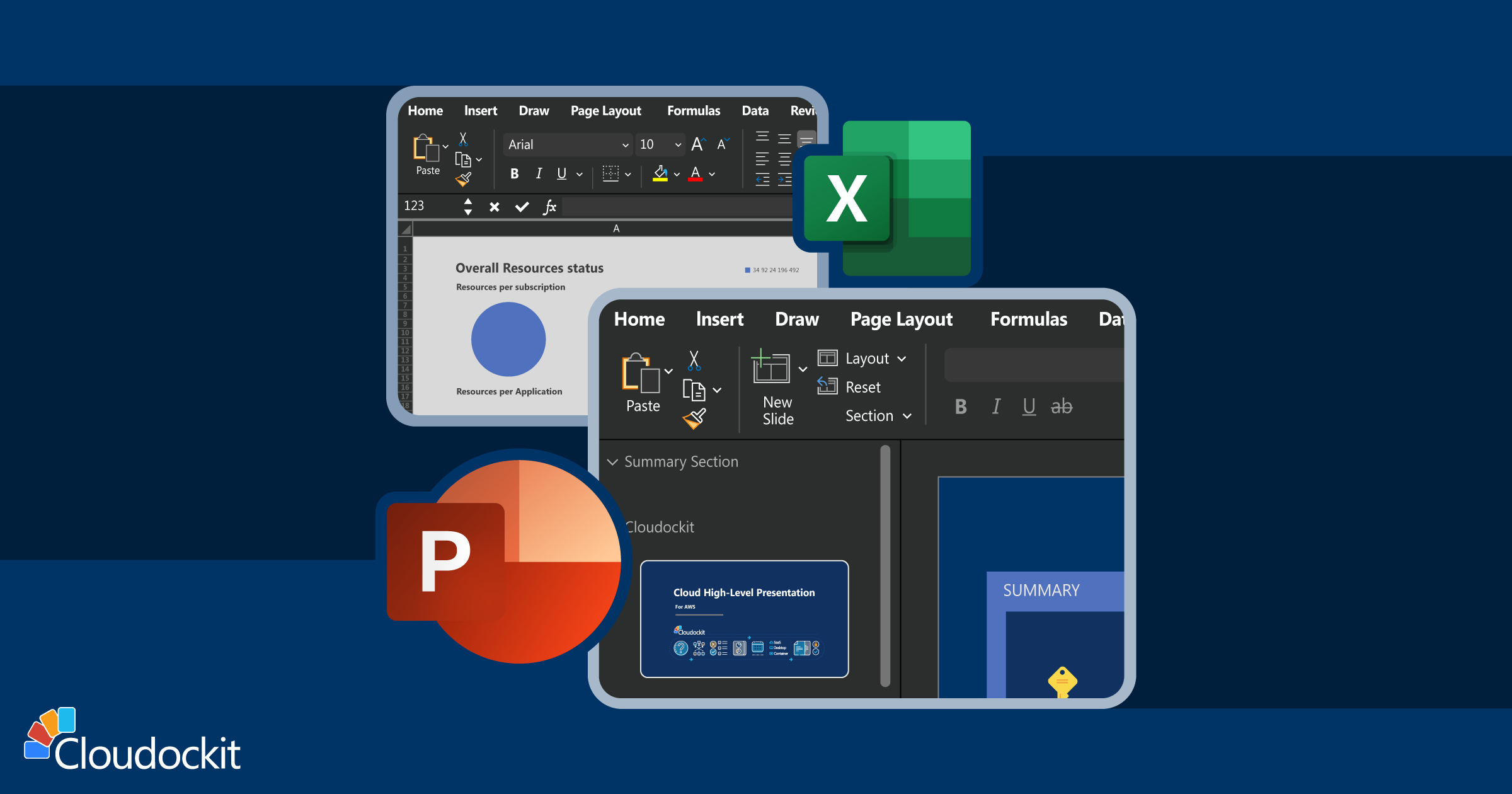The image size is (1512, 794).
Task: Click the Copy icon in PowerPoint ribbon
Action: tap(694, 391)
